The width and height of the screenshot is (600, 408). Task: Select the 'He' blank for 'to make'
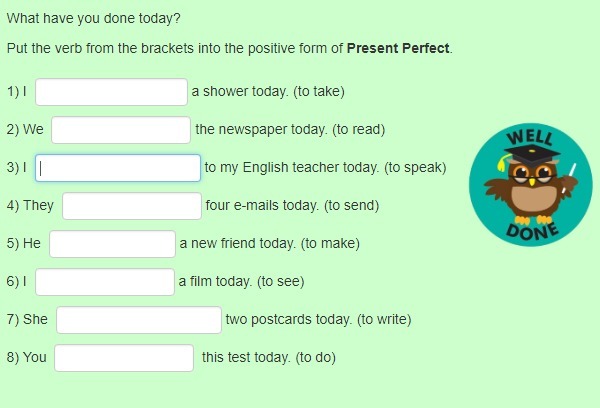[112, 244]
